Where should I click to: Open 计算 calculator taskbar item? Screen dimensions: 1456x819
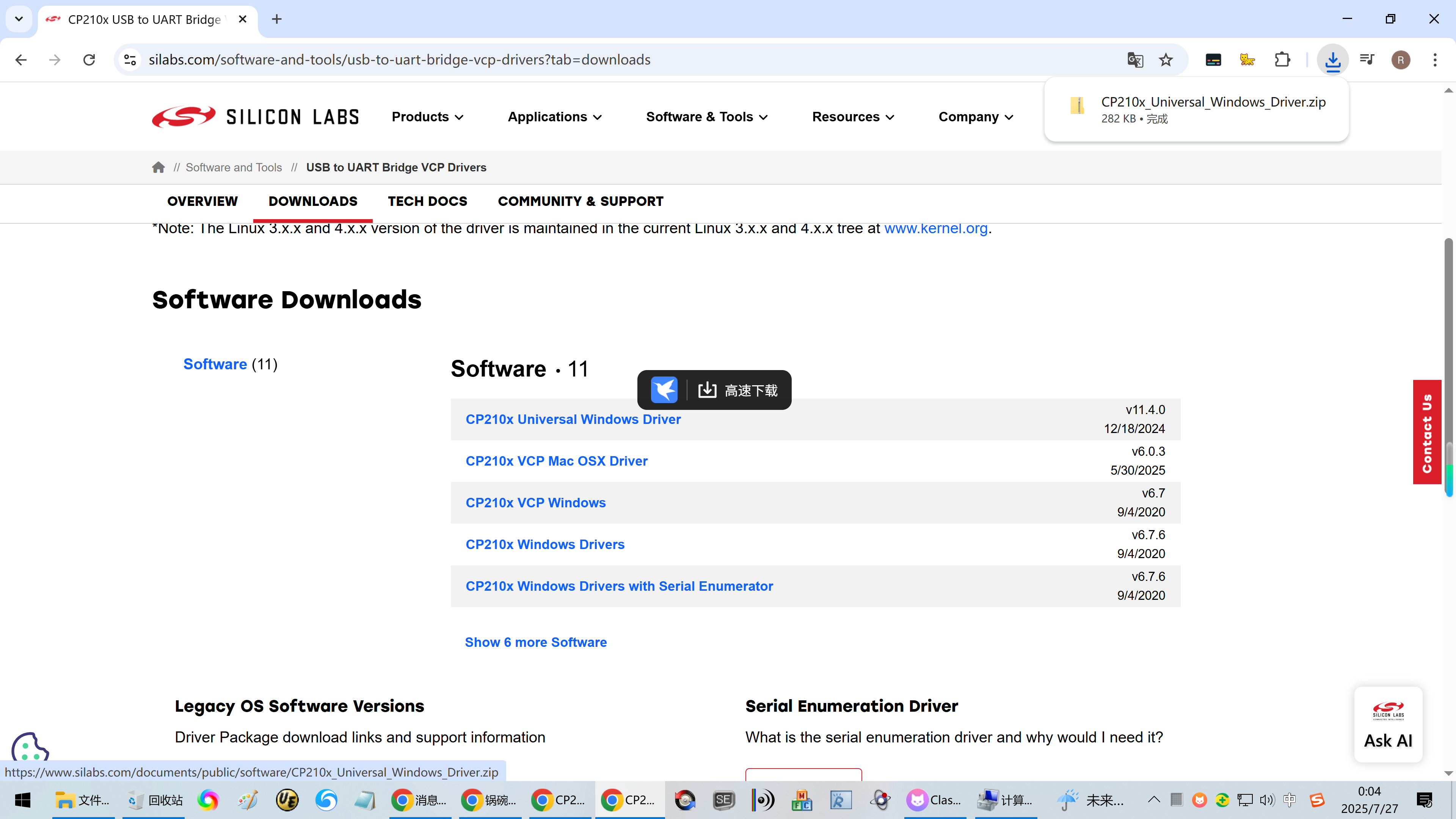tap(1006, 800)
